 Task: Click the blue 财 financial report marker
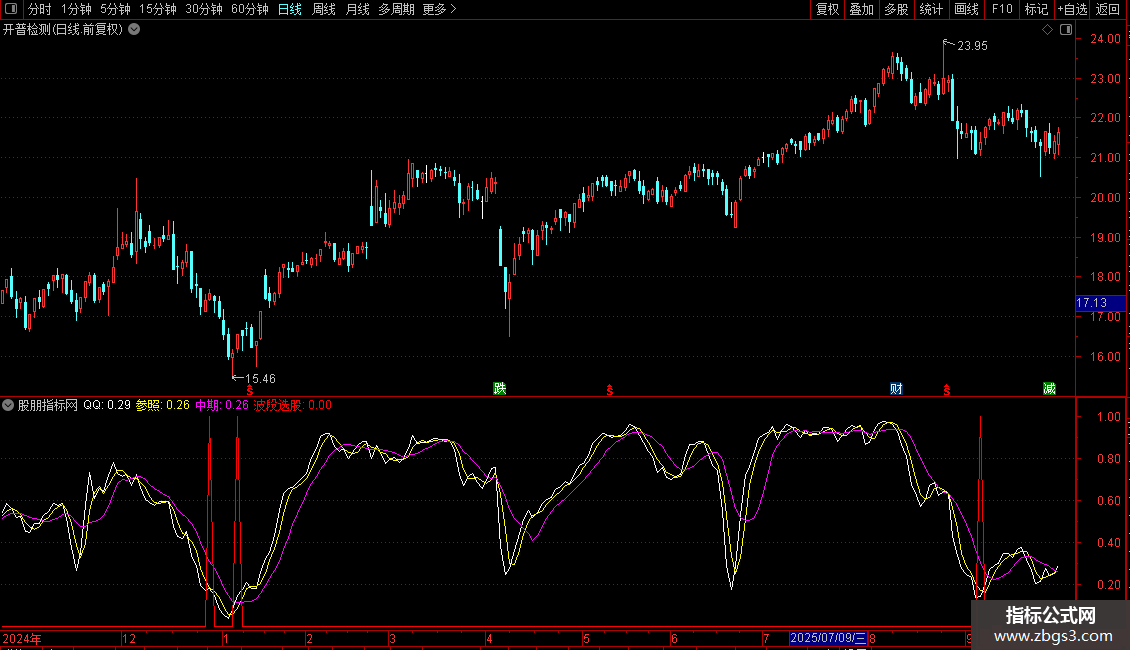897,388
